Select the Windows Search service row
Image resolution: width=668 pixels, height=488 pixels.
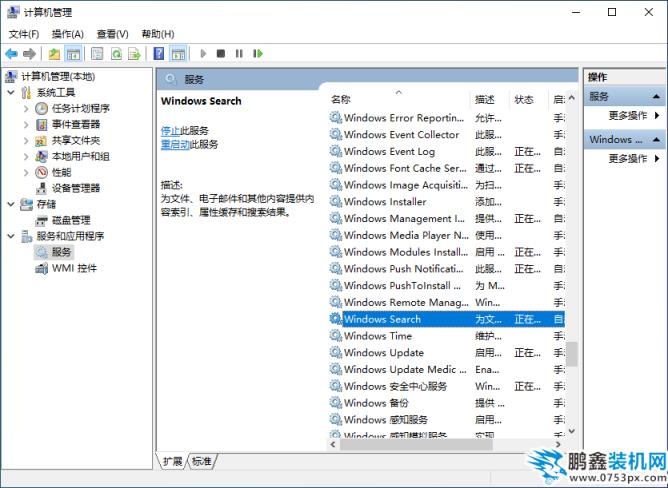pos(447,319)
